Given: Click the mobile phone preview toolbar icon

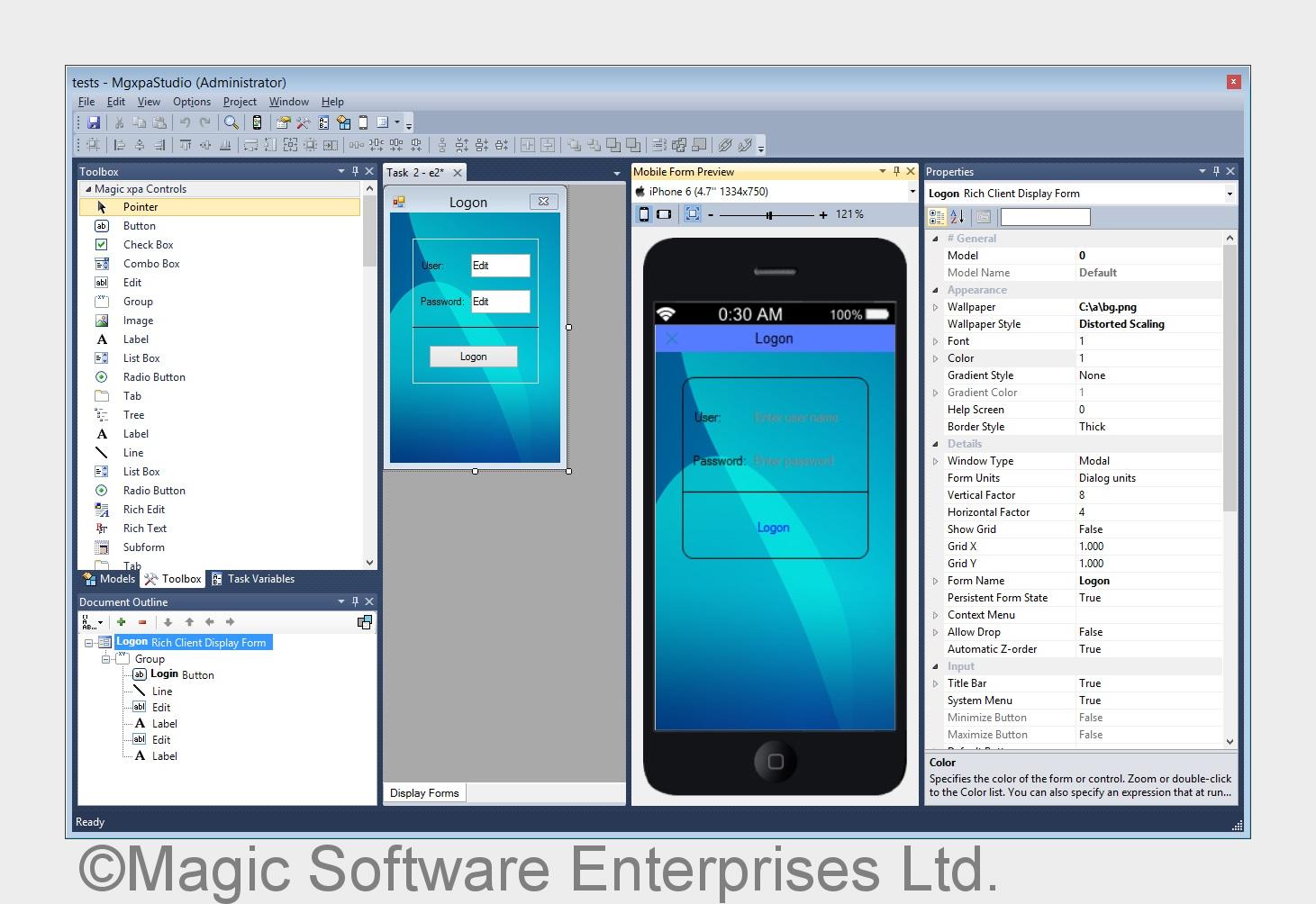Looking at the screenshot, I should [257, 122].
